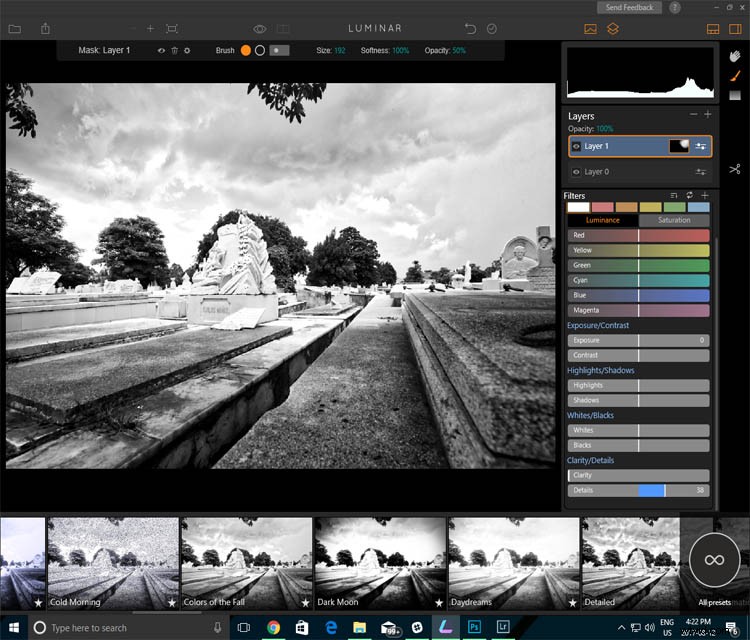
Task: Toggle the bottom presets panel
Action: 713,29
